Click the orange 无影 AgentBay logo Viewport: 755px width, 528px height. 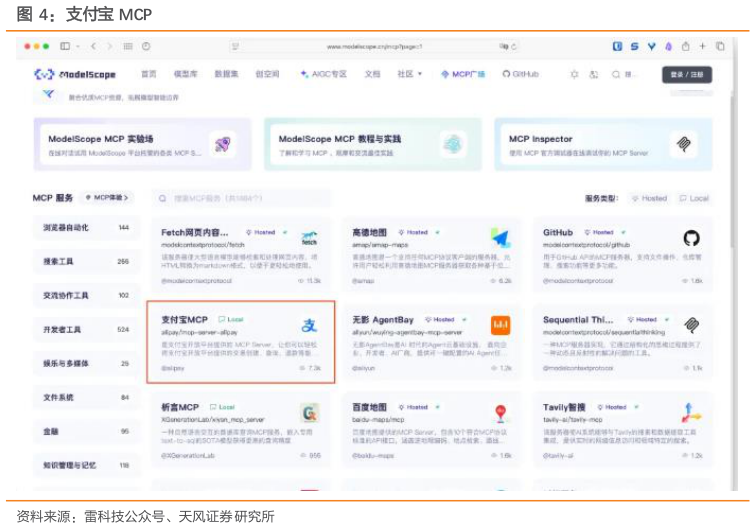pyautogui.click(x=500, y=325)
